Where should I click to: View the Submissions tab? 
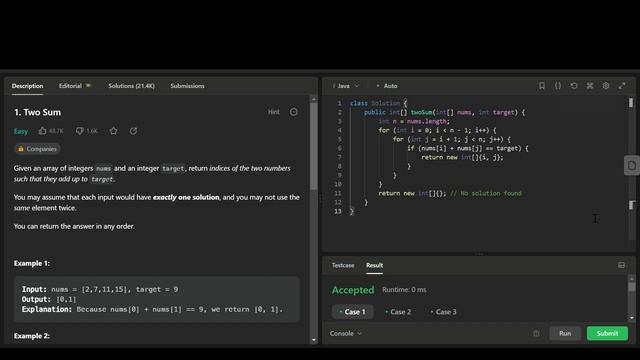[187, 86]
